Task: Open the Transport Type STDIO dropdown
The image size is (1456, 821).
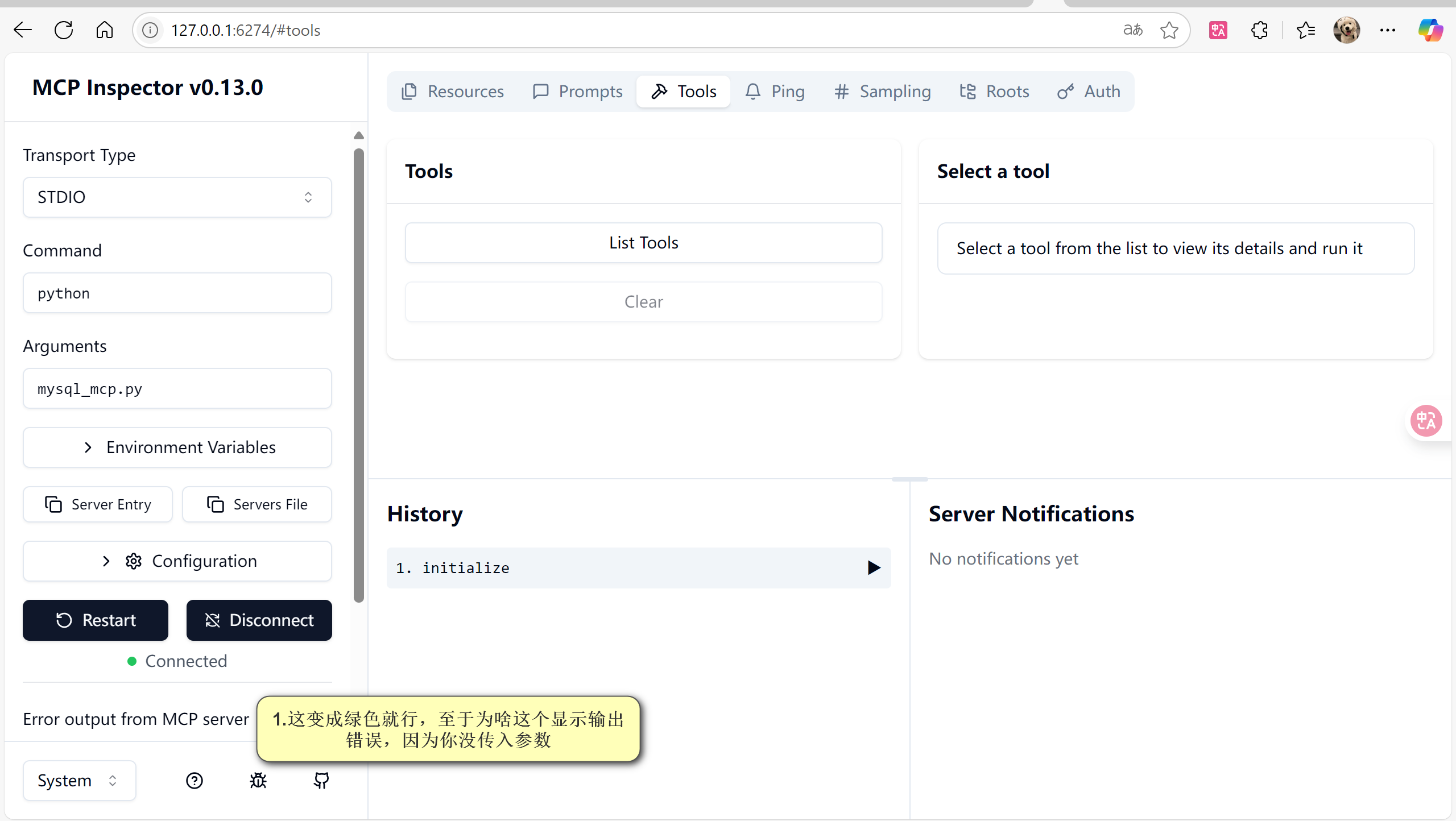Action: (177, 197)
